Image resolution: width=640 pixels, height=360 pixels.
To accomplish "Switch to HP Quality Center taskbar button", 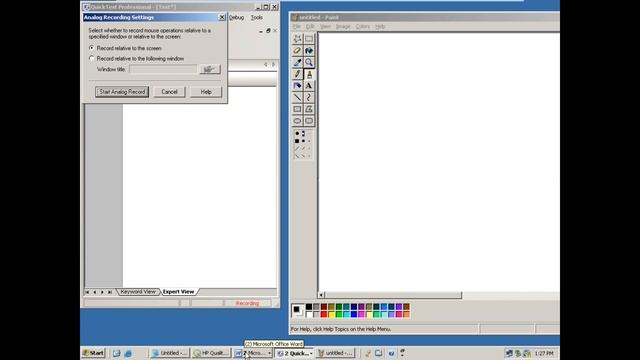I will pos(211,353).
